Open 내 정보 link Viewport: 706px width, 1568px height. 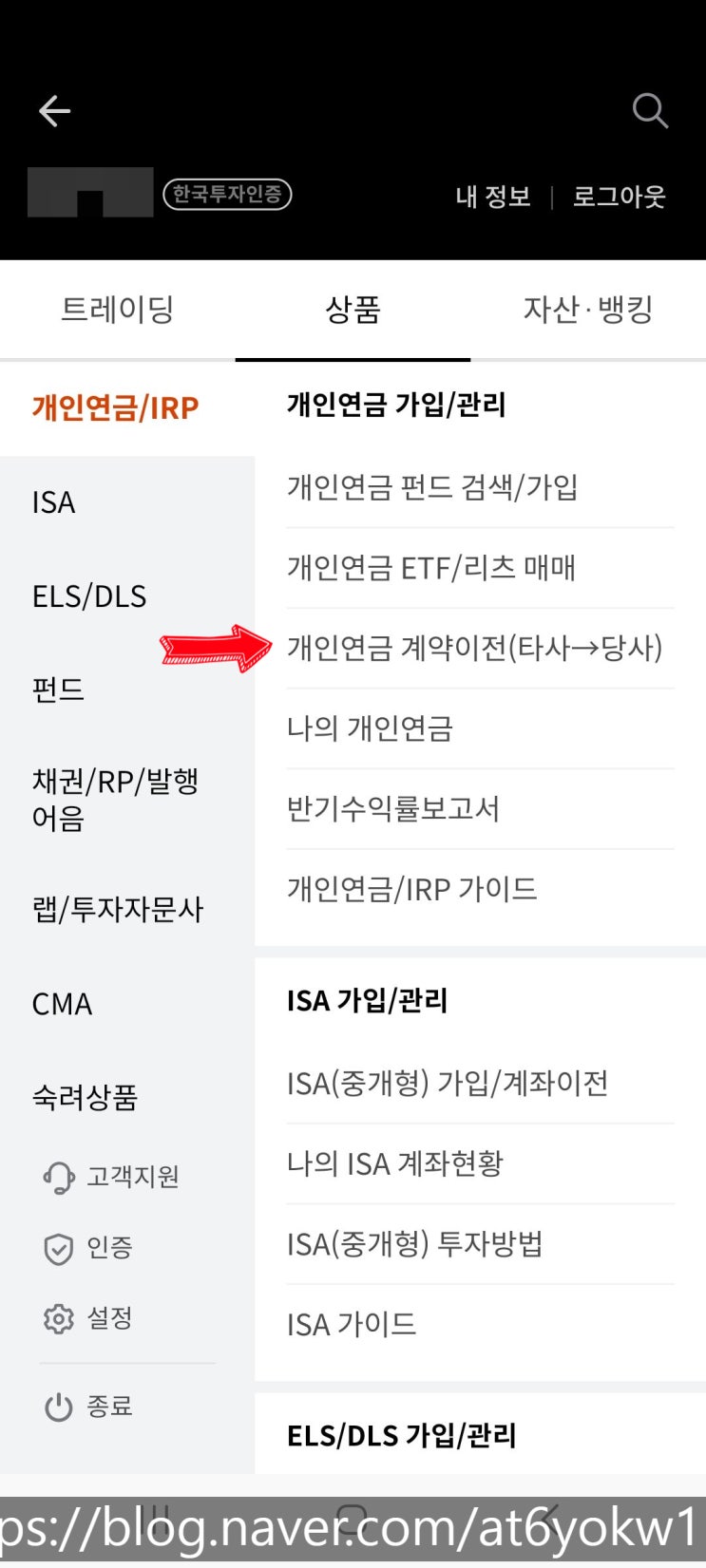point(492,197)
